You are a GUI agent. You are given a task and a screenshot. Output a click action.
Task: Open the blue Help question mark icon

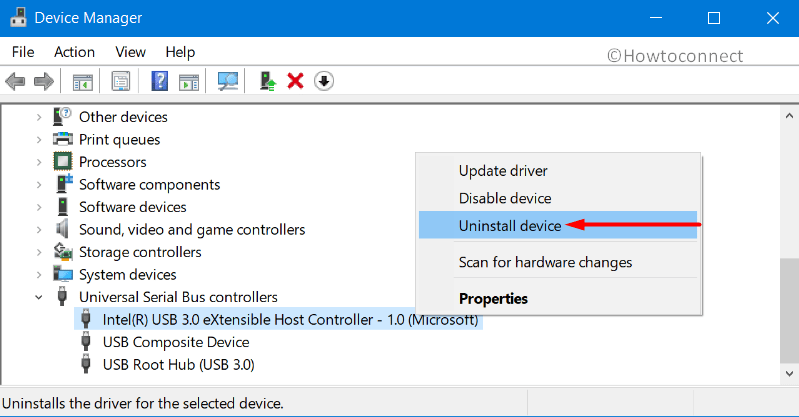[x=159, y=81]
